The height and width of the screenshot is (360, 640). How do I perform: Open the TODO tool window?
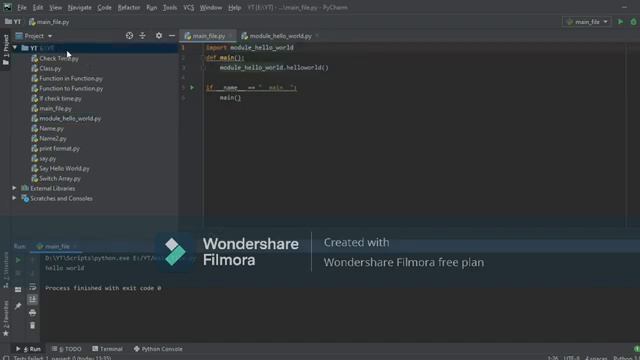tap(67, 349)
